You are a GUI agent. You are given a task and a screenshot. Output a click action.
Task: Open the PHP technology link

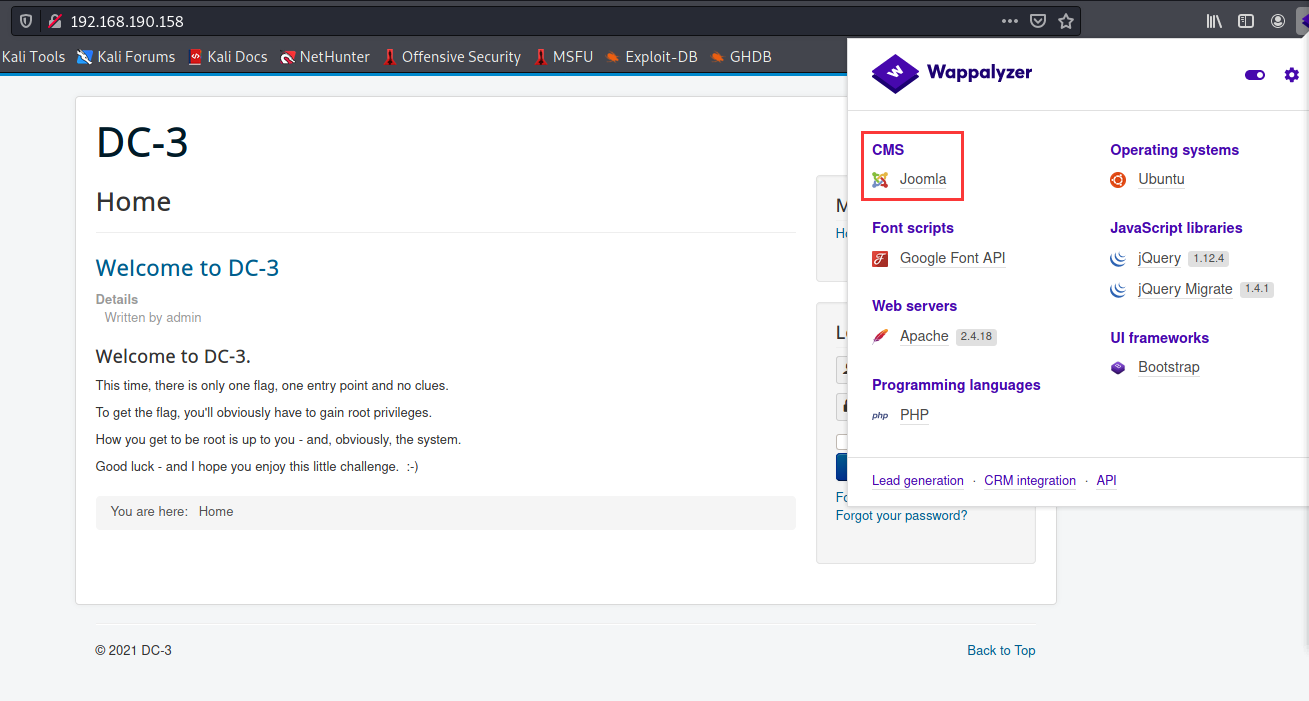click(914, 415)
